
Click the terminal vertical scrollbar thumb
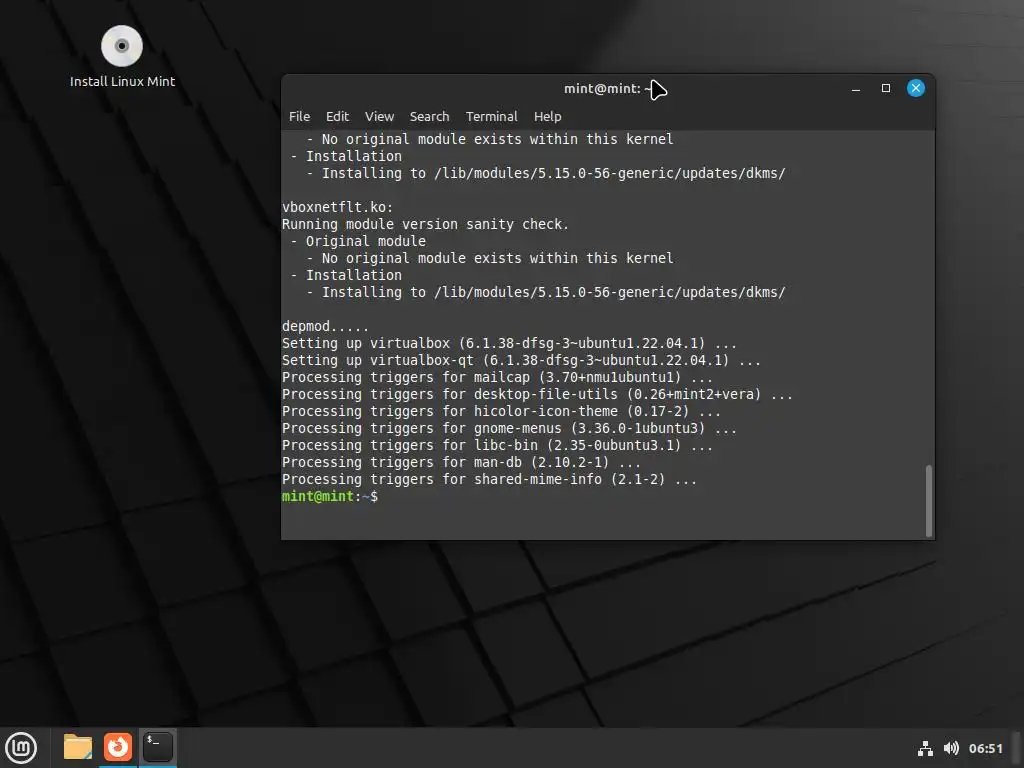(928, 500)
